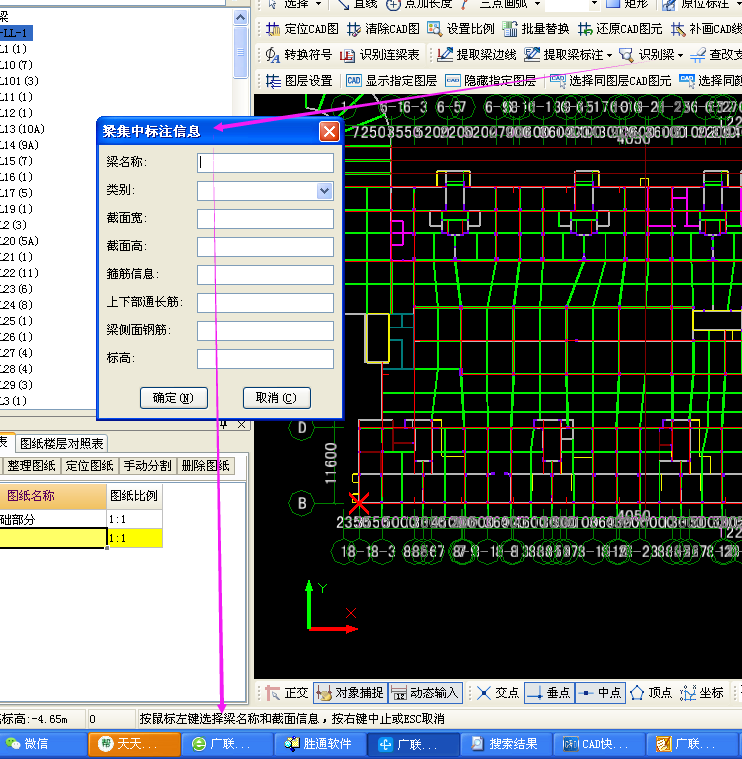
Task: Click 还原CAD图元 icon
Action: 585,29
